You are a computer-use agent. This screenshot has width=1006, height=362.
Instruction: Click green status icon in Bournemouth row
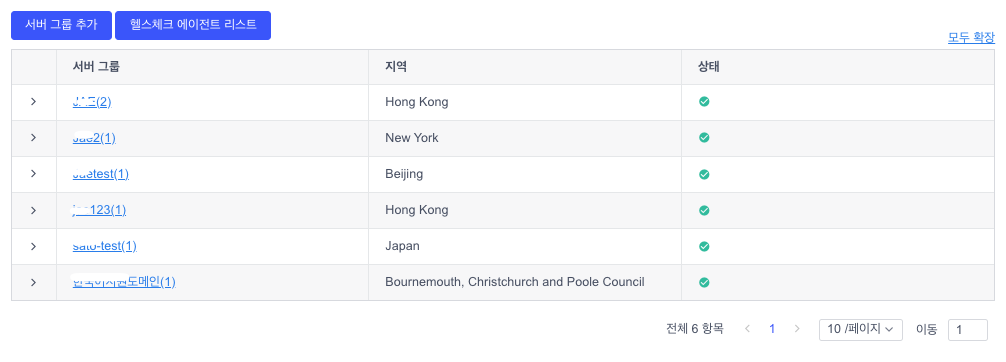tap(704, 282)
